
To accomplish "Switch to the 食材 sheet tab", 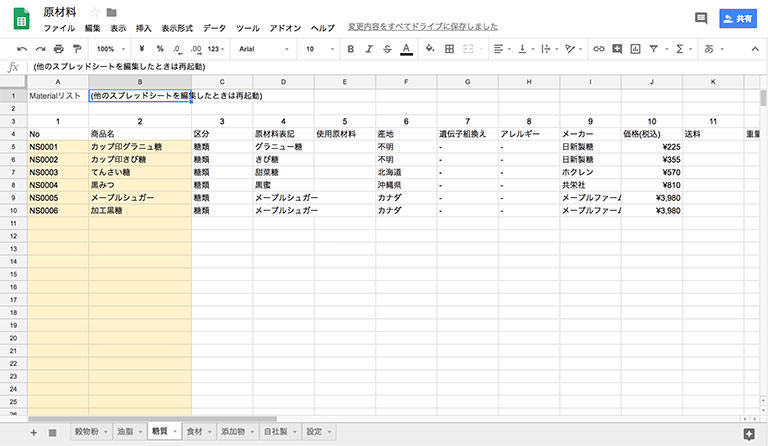I will (198, 431).
